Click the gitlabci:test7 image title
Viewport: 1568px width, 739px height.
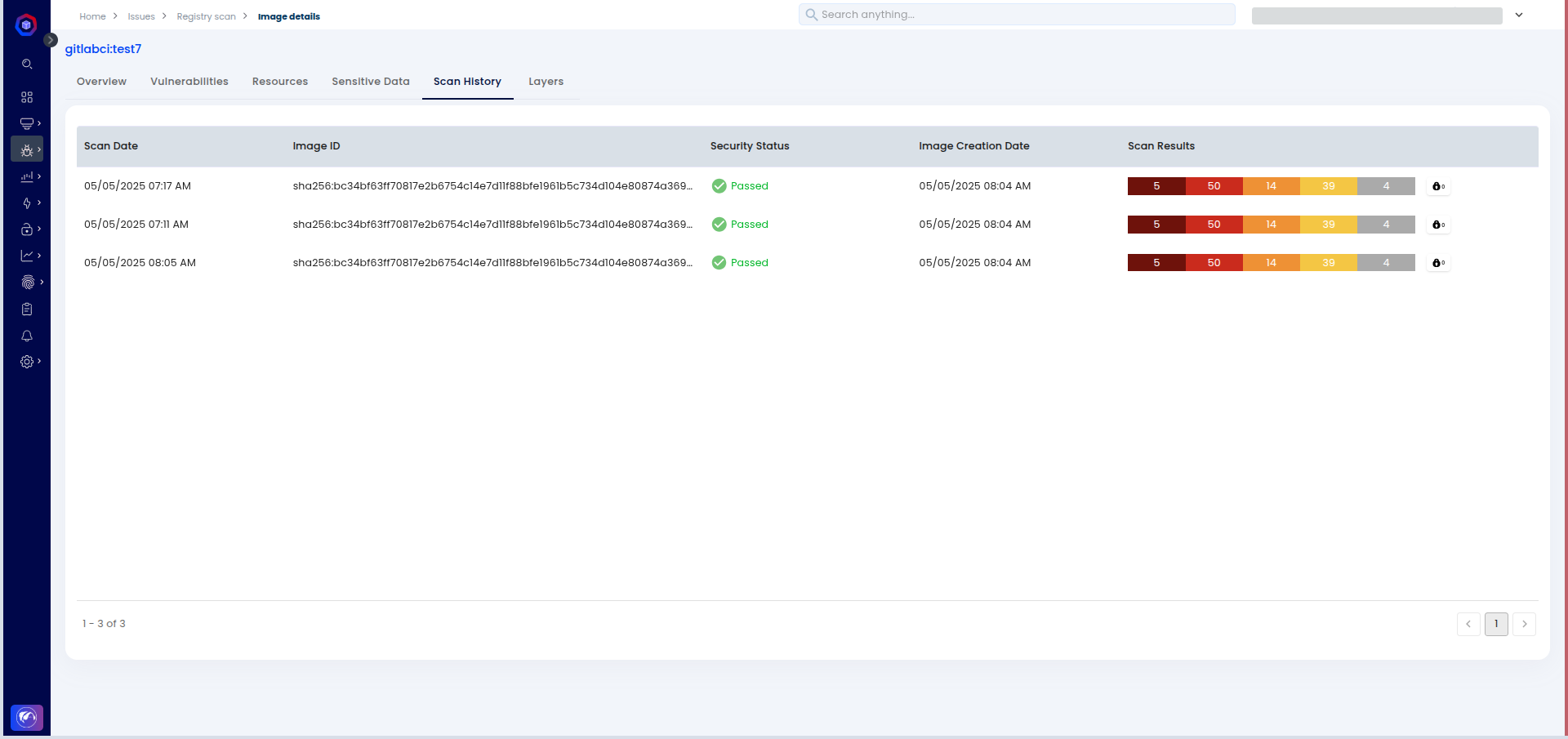point(103,49)
